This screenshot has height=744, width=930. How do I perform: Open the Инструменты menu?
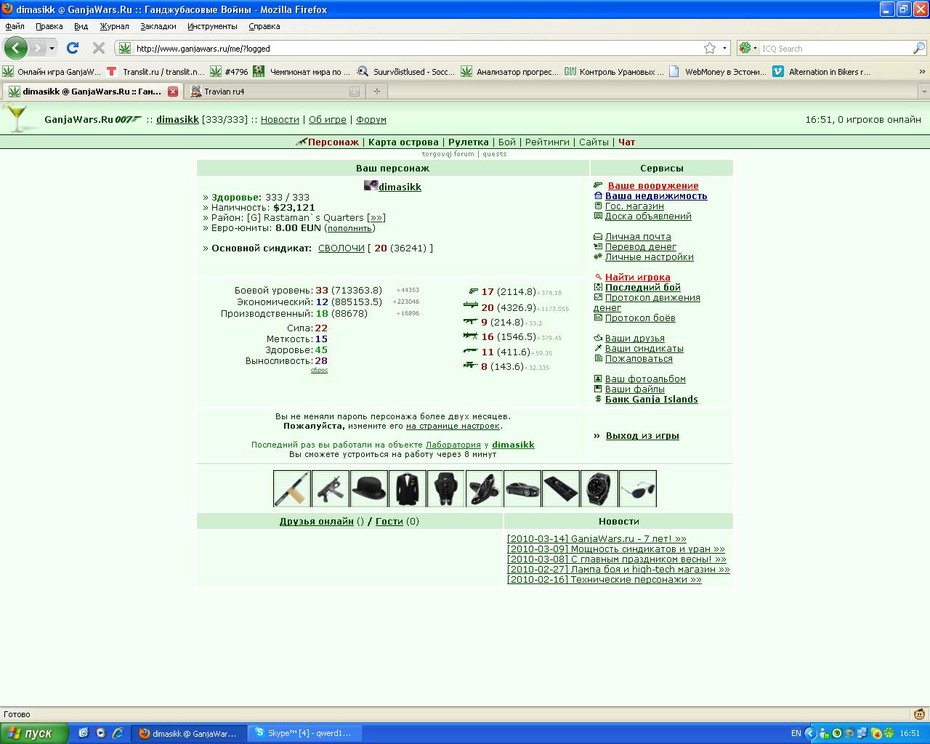[212, 26]
